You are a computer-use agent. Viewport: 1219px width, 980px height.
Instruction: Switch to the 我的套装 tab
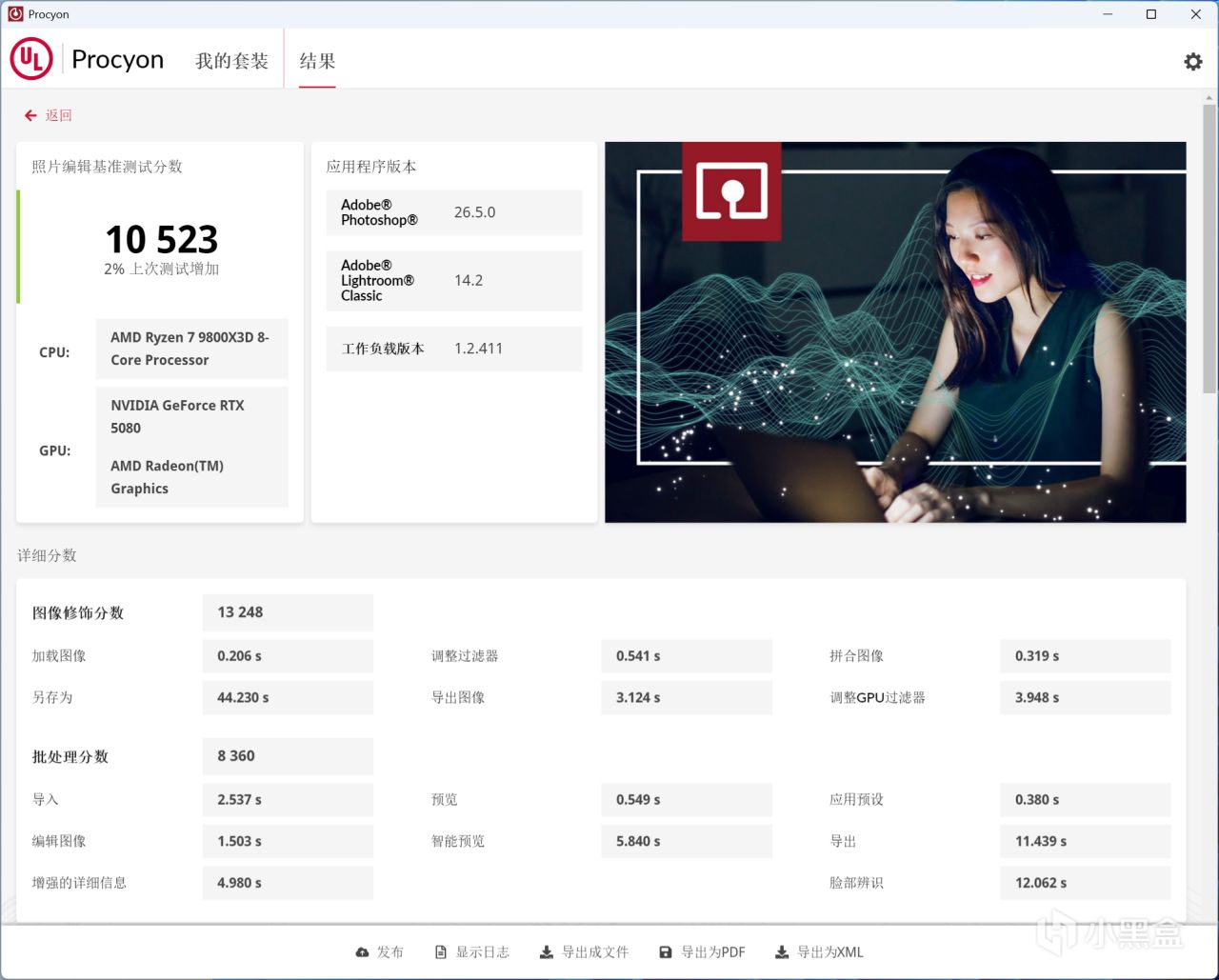[x=231, y=61]
